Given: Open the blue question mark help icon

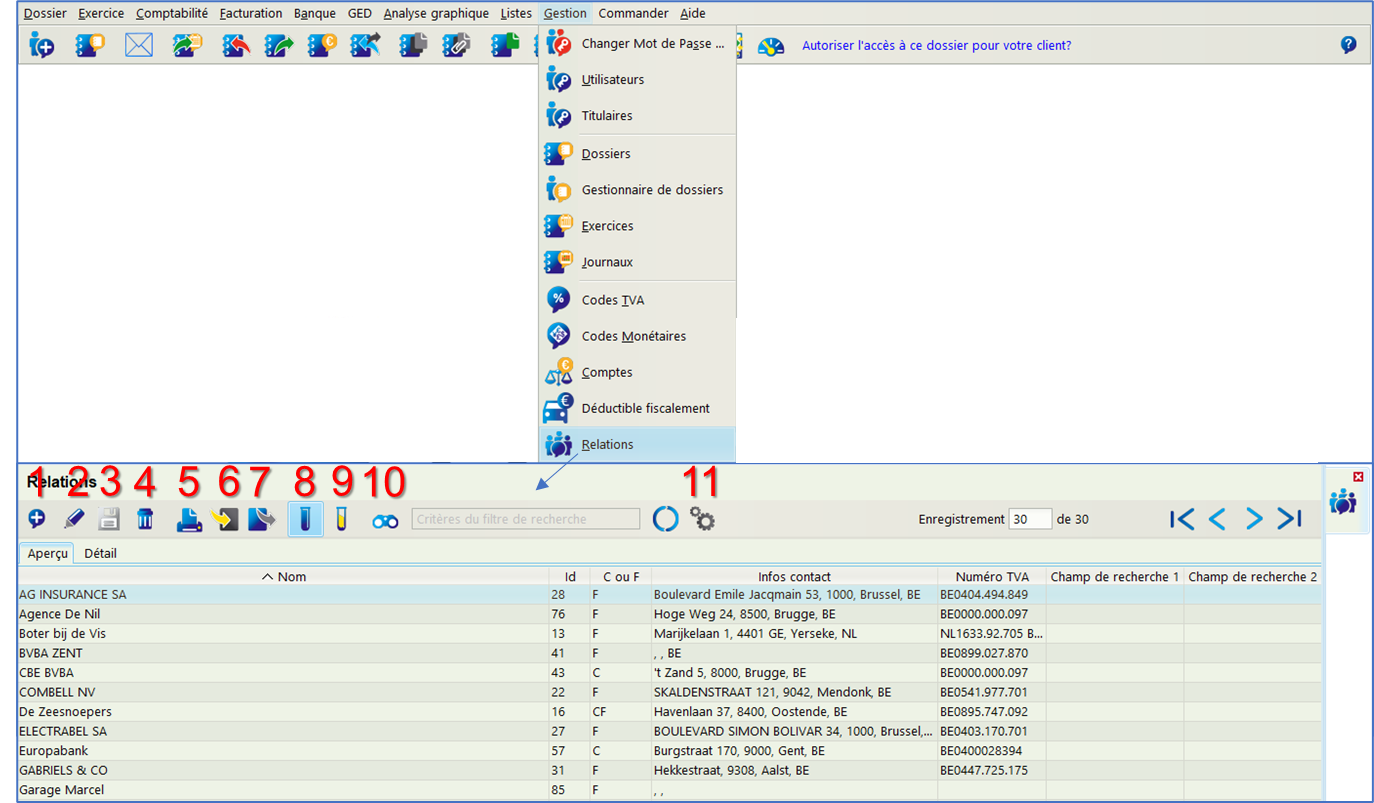Looking at the screenshot, I should [1348, 45].
